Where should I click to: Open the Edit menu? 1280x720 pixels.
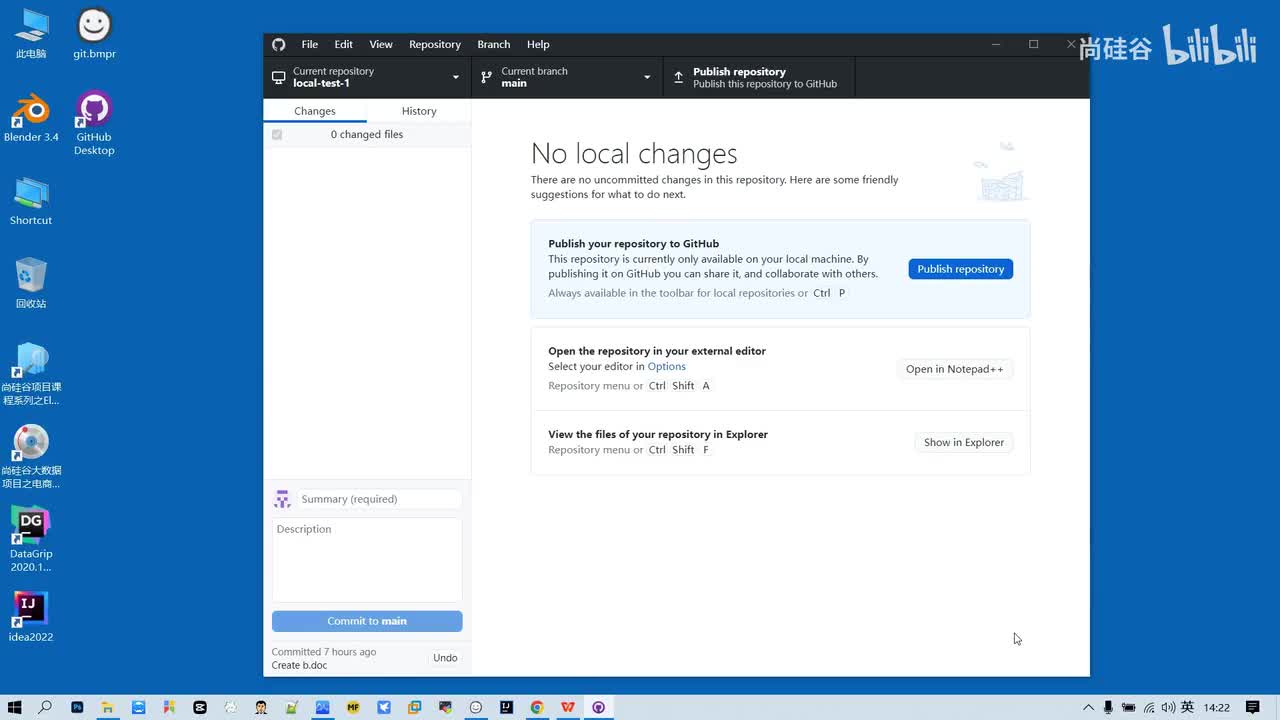click(x=343, y=44)
